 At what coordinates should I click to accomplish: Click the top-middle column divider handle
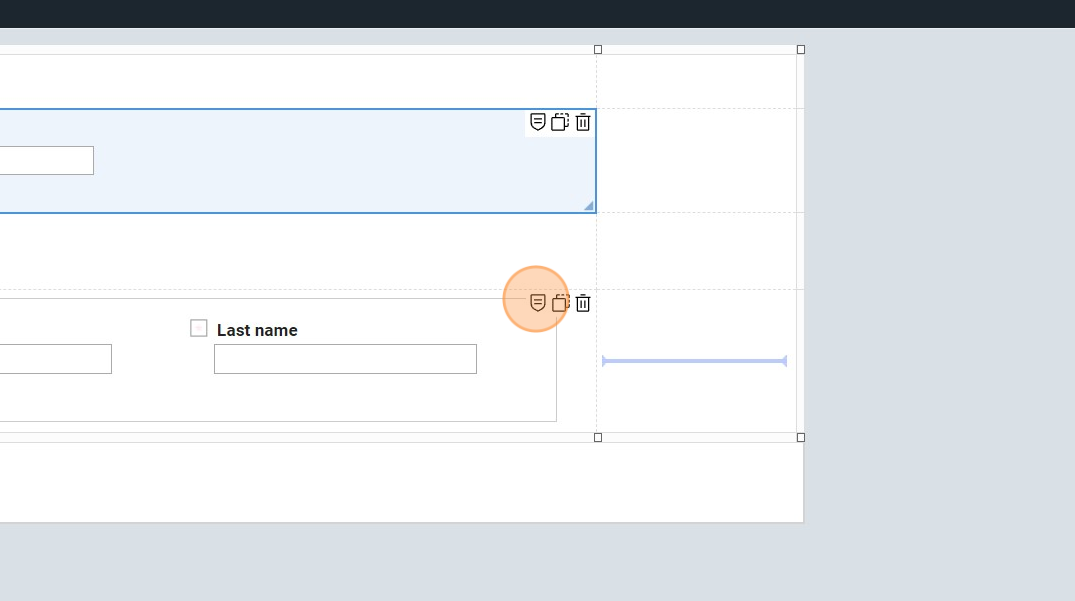click(x=598, y=49)
